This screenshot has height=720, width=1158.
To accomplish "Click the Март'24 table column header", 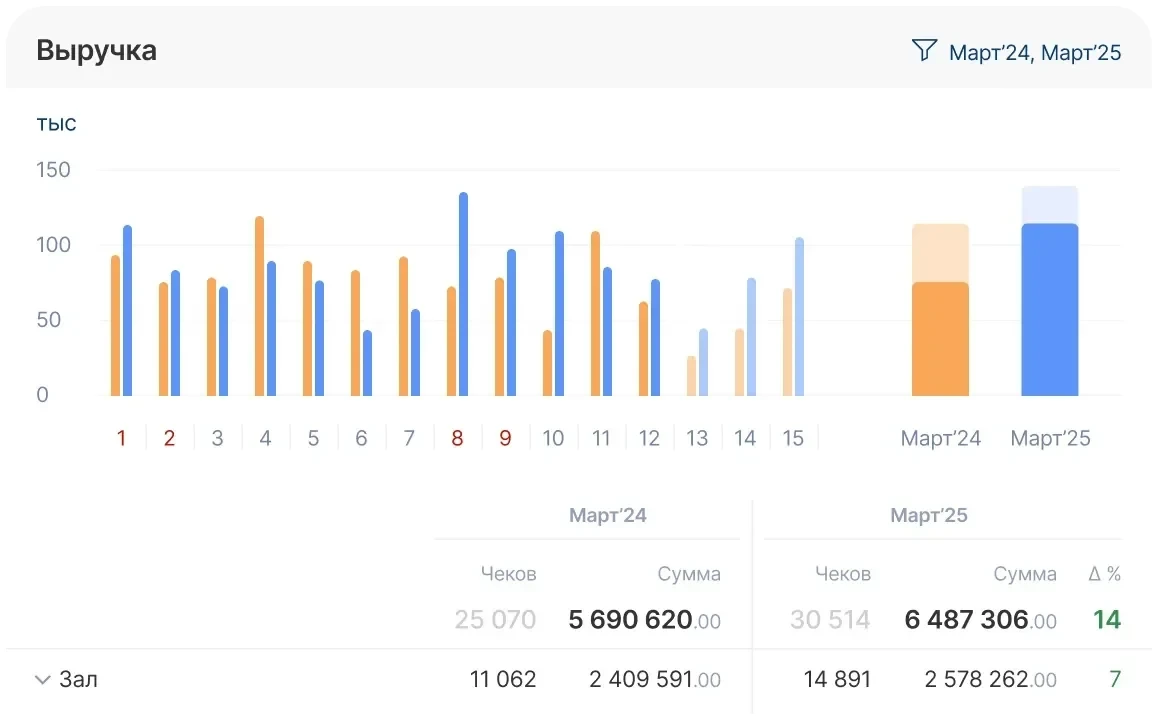I will point(607,516).
